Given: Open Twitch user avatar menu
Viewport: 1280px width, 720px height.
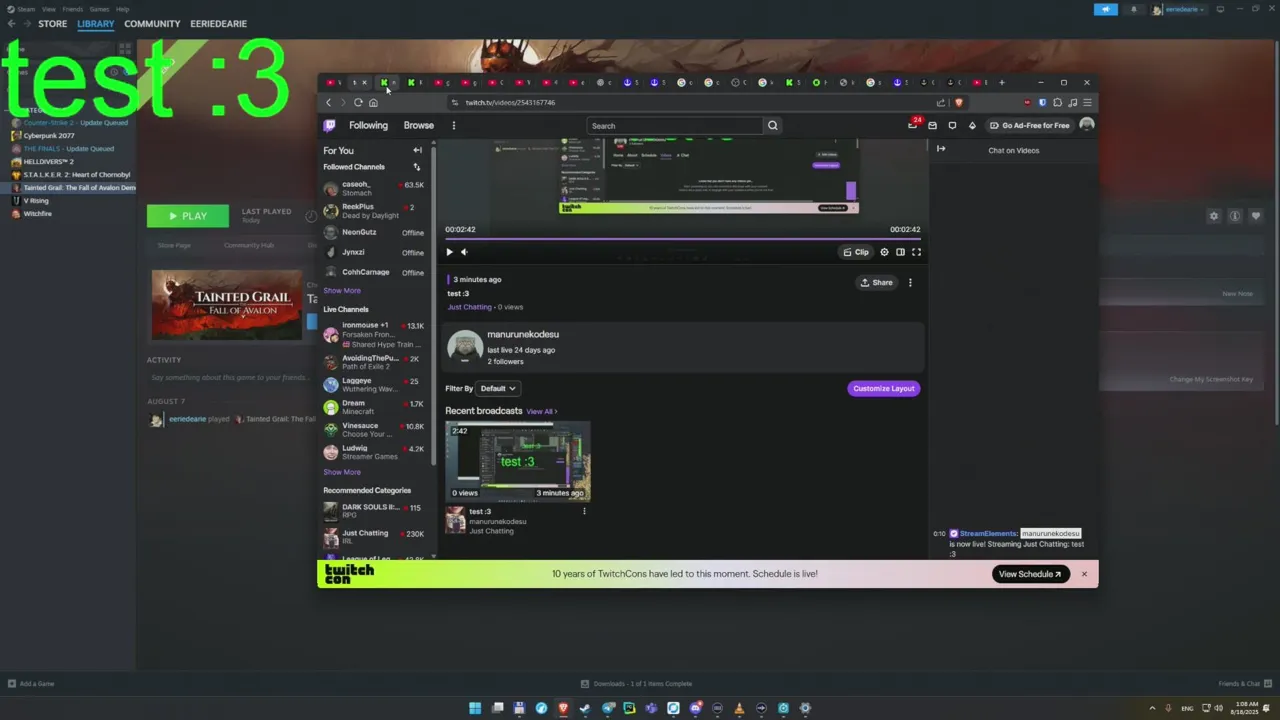Looking at the screenshot, I should click(x=1087, y=125).
